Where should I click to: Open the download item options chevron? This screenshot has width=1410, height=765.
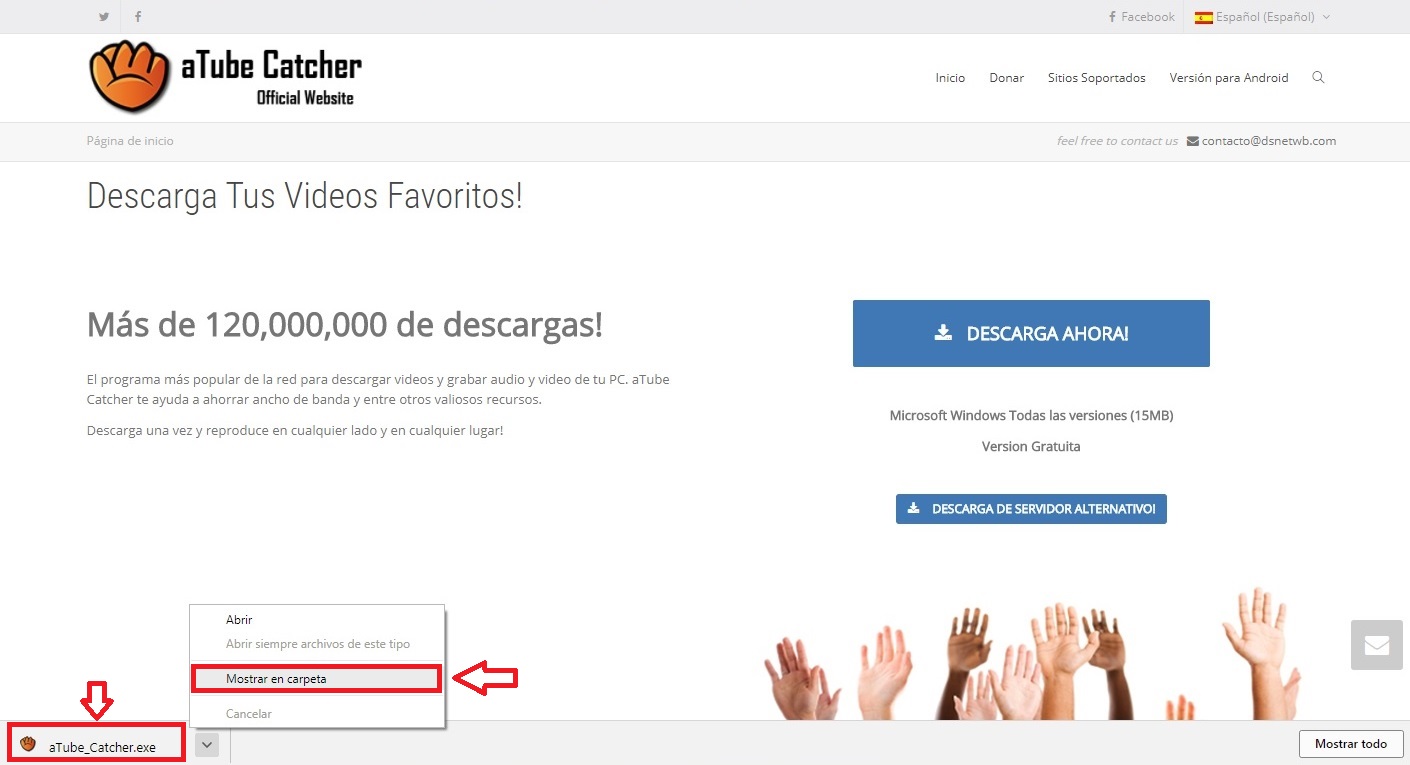[207, 744]
